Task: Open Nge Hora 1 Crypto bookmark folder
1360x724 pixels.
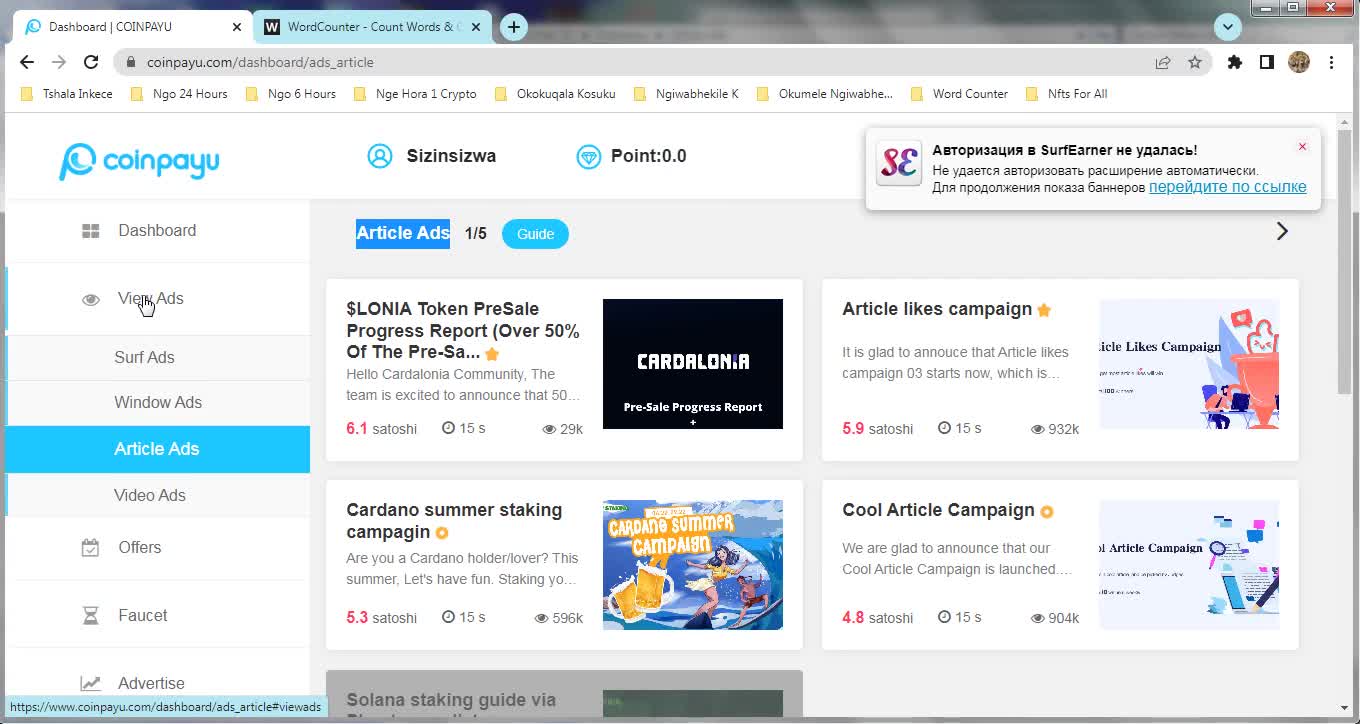Action: point(415,94)
